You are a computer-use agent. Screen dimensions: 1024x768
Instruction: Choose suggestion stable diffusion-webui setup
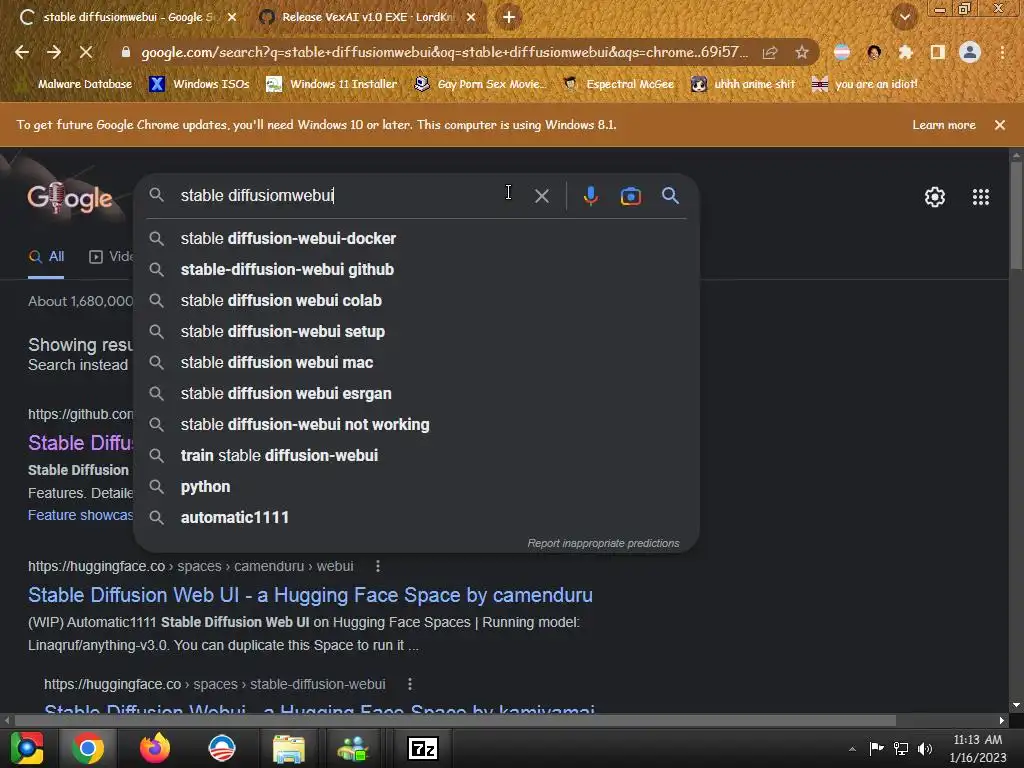[x=417, y=332]
